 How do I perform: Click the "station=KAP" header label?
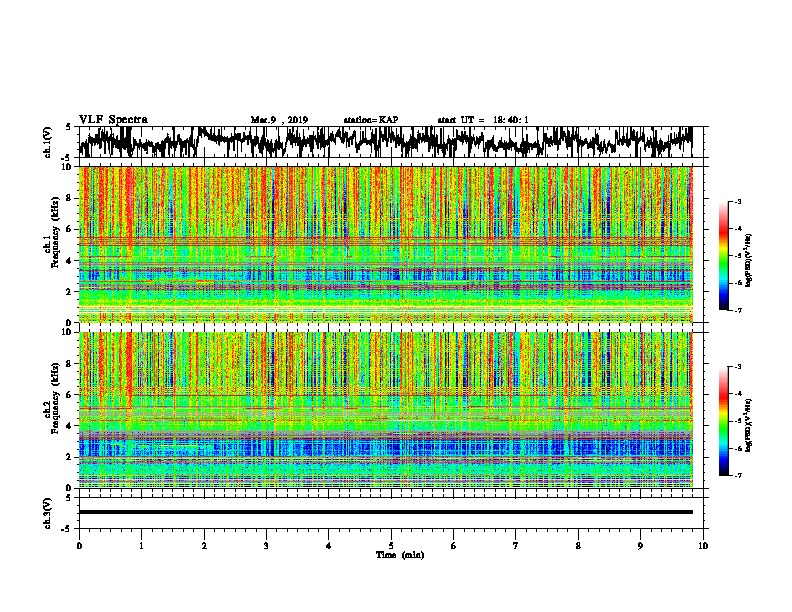(x=371, y=120)
